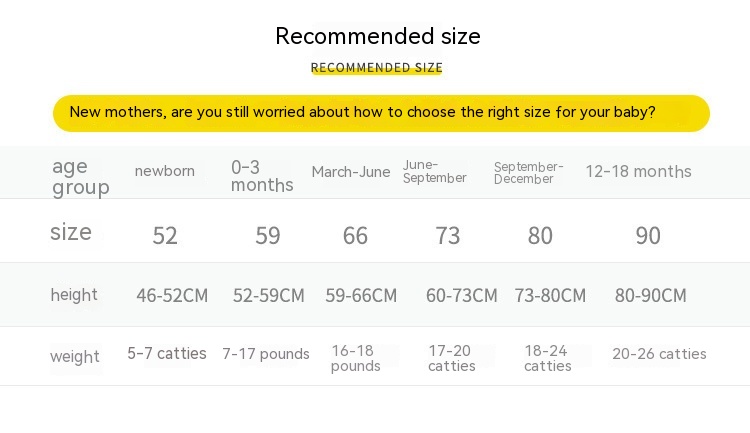Image resolution: width=750 pixels, height=433 pixels.
Task: Click the "20-26 catties" weight cell
Action: tap(659, 354)
